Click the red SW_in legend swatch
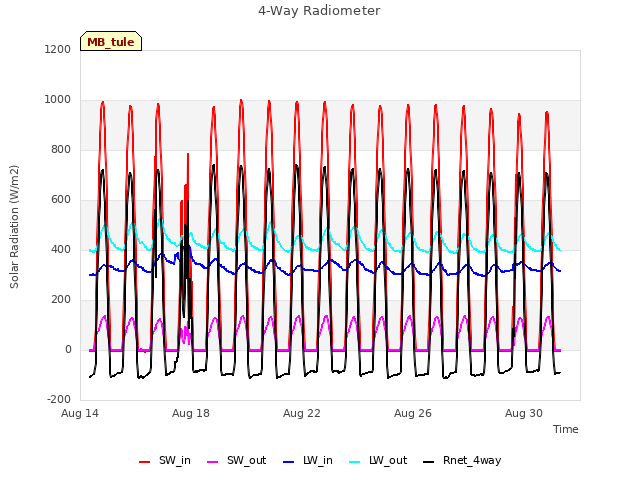Screen dimensions: 640x480 (144, 462)
